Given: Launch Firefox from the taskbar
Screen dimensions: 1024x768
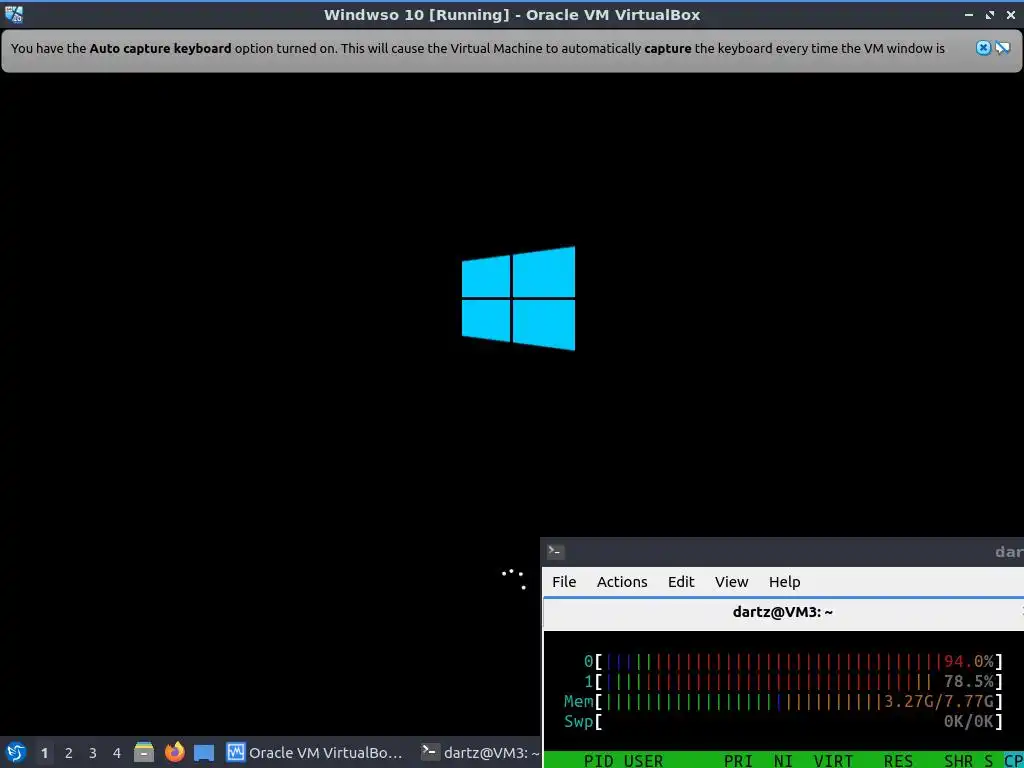Looking at the screenshot, I should click(x=174, y=752).
